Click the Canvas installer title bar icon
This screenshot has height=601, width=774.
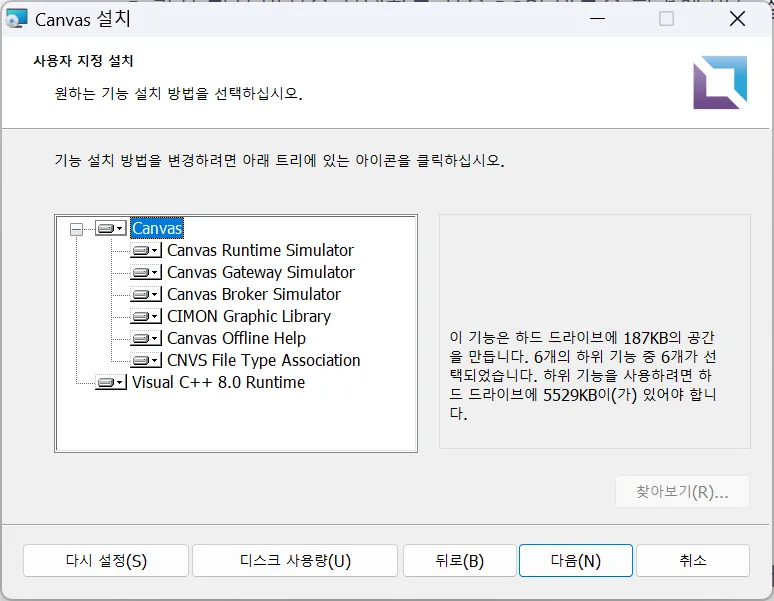pos(17,19)
